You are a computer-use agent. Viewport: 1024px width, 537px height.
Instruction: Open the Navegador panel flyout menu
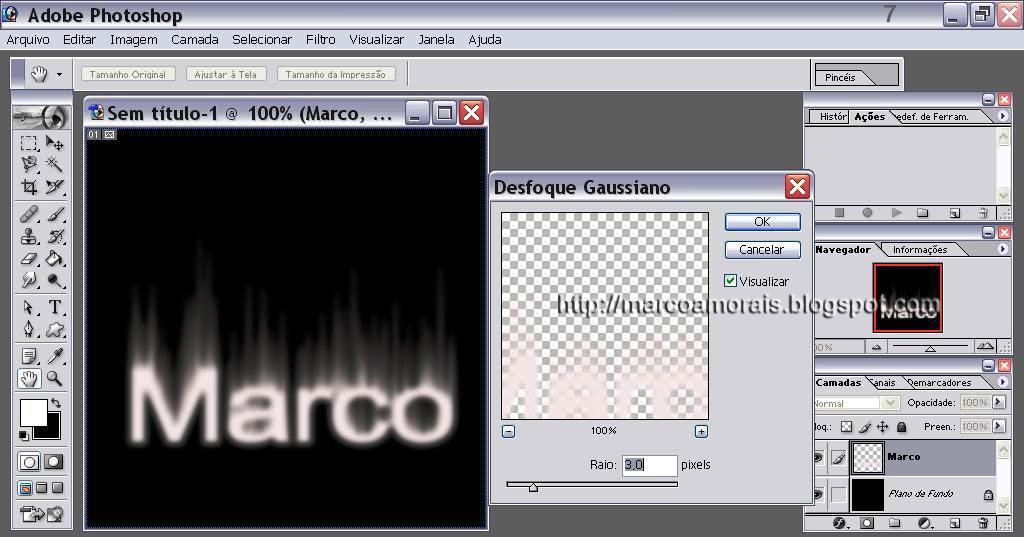(1002, 249)
